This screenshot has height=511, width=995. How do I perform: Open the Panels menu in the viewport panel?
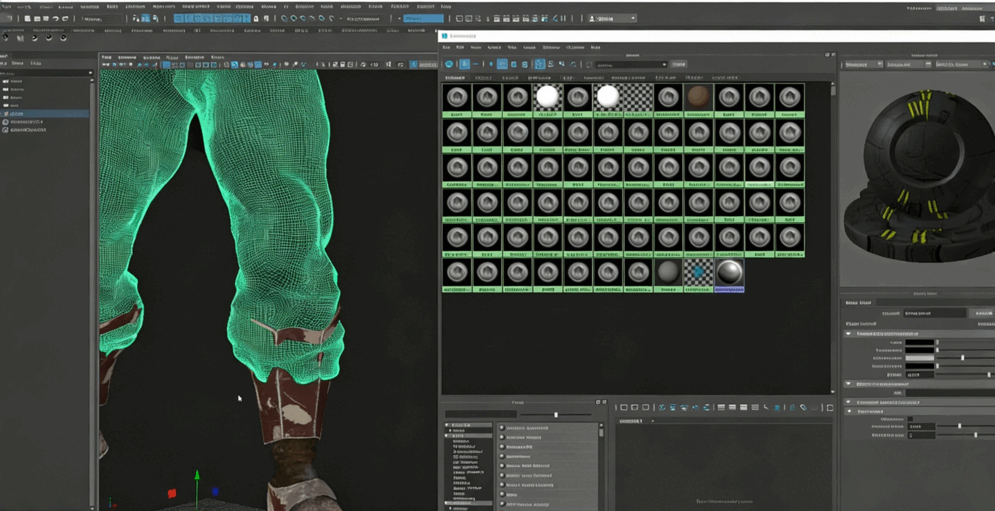pyautogui.click(x=217, y=57)
